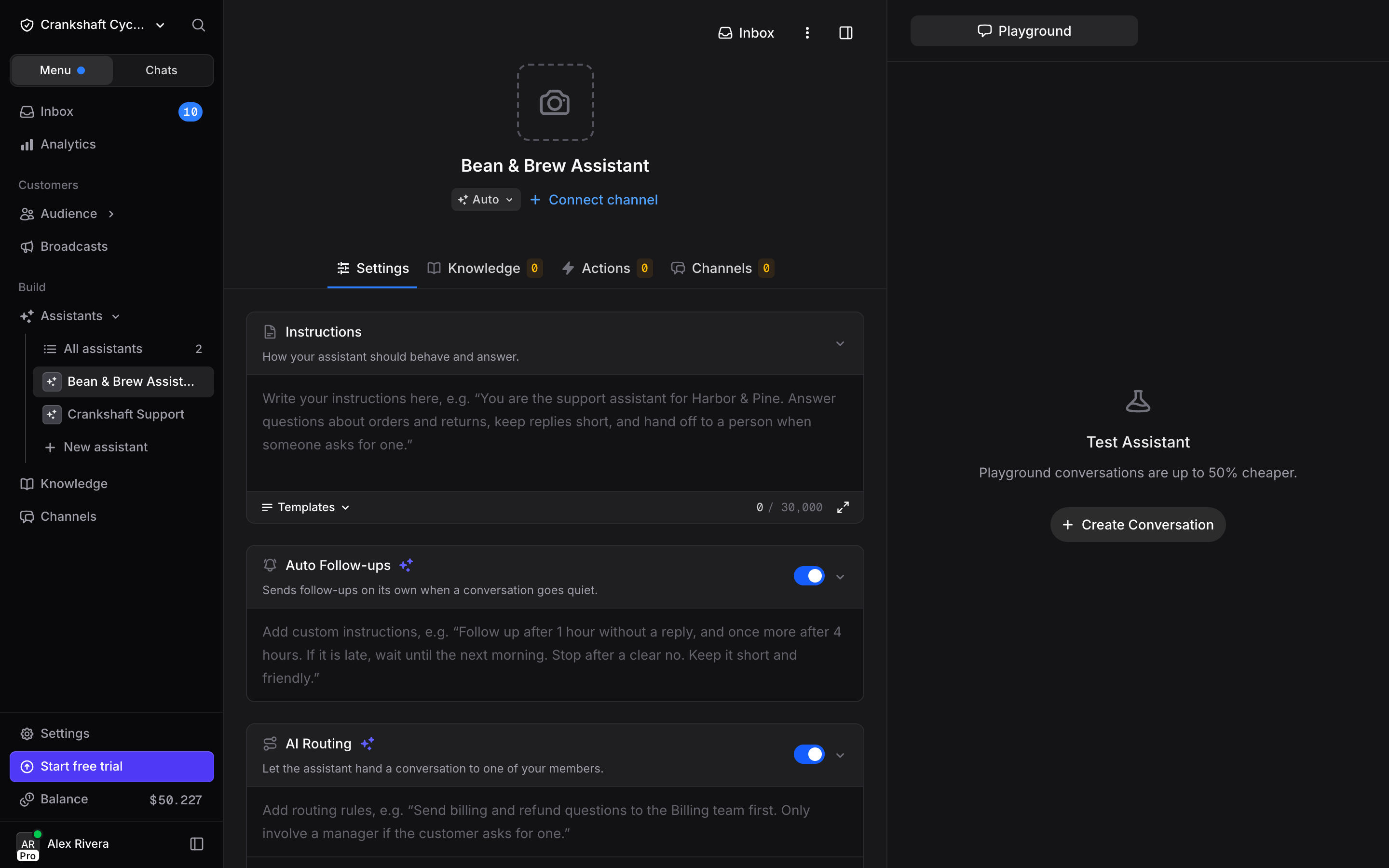Collapse the AI Routing section chevron
1389x868 pixels.
840,755
